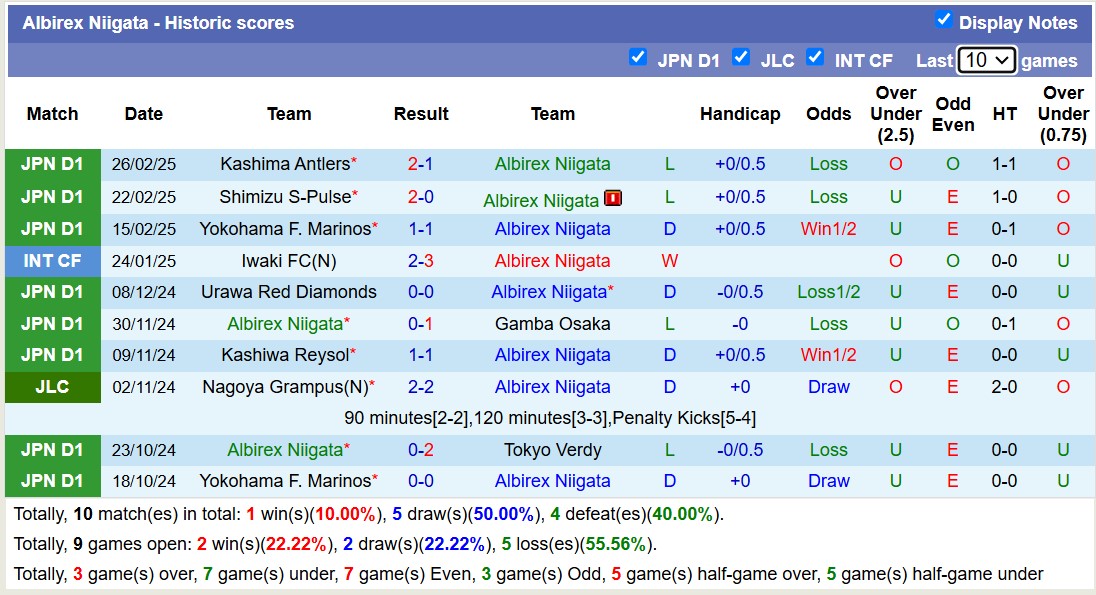
Task: Click Gamba Osaka in the team column
Action: point(552,324)
